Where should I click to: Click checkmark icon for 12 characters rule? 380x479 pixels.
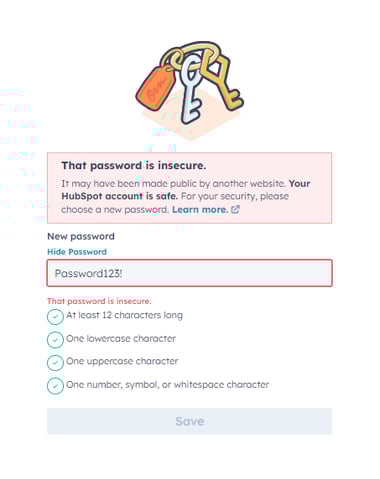click(x=55, y=317)
